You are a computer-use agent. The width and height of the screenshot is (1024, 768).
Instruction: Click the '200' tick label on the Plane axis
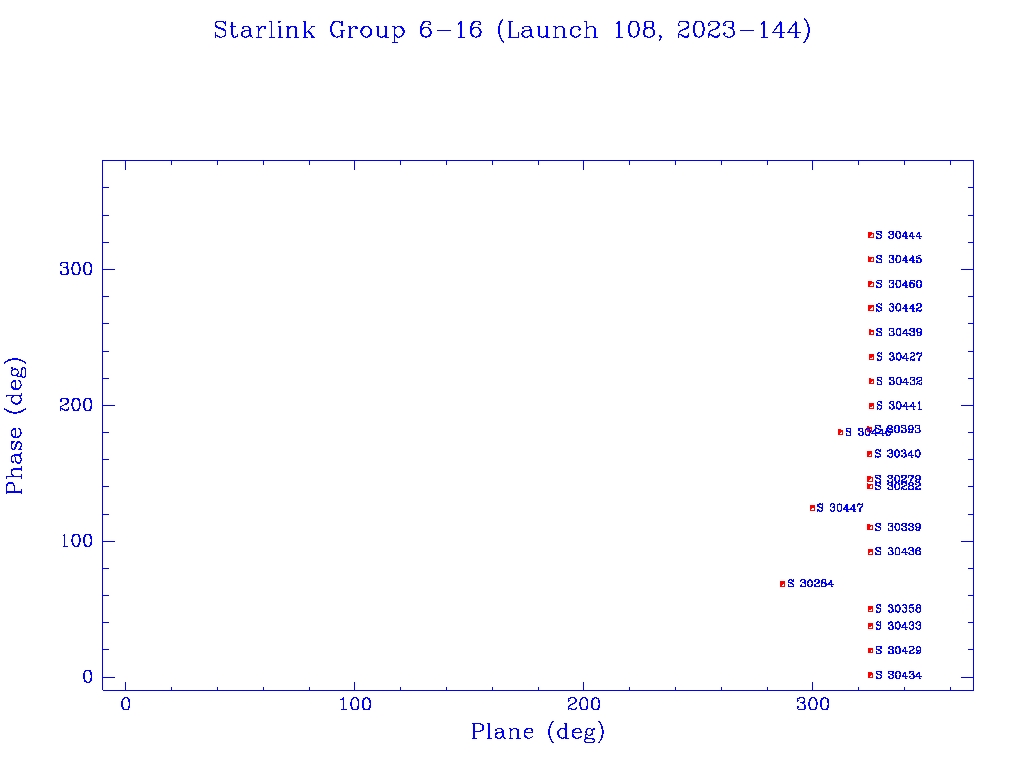coord(583,704)
